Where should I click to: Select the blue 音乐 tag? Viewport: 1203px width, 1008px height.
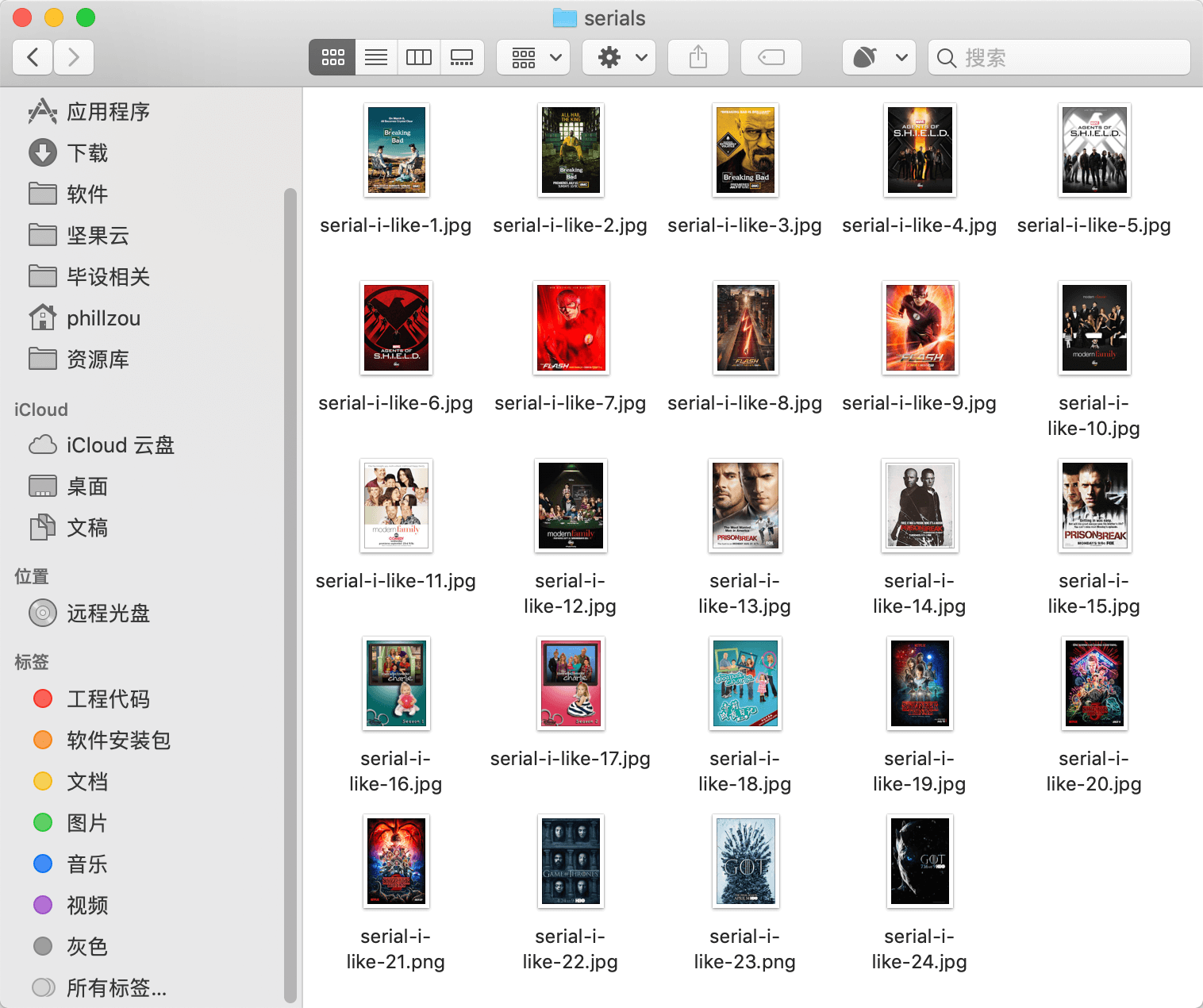[71, 864]
